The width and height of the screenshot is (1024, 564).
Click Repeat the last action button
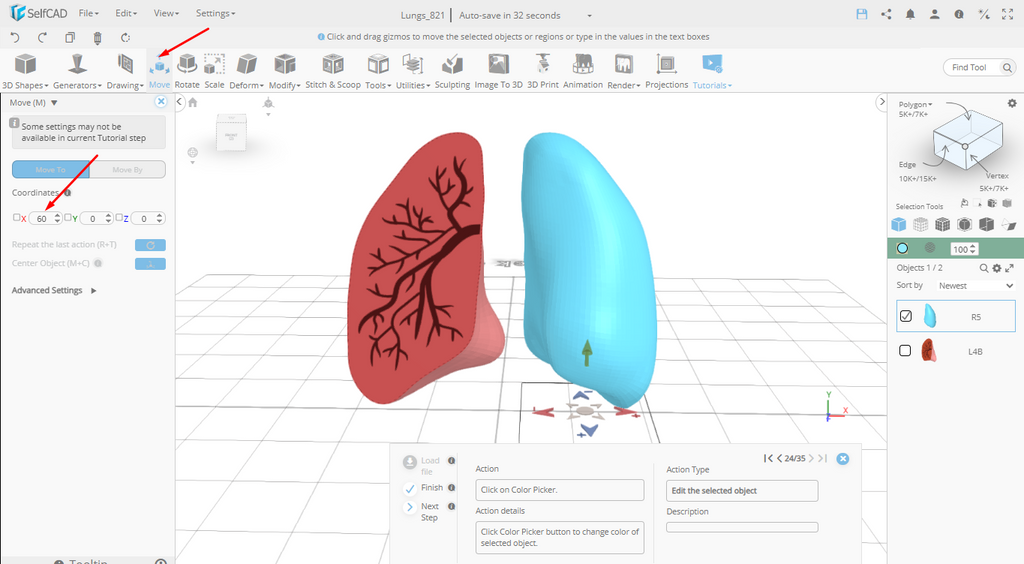[150, 245]
